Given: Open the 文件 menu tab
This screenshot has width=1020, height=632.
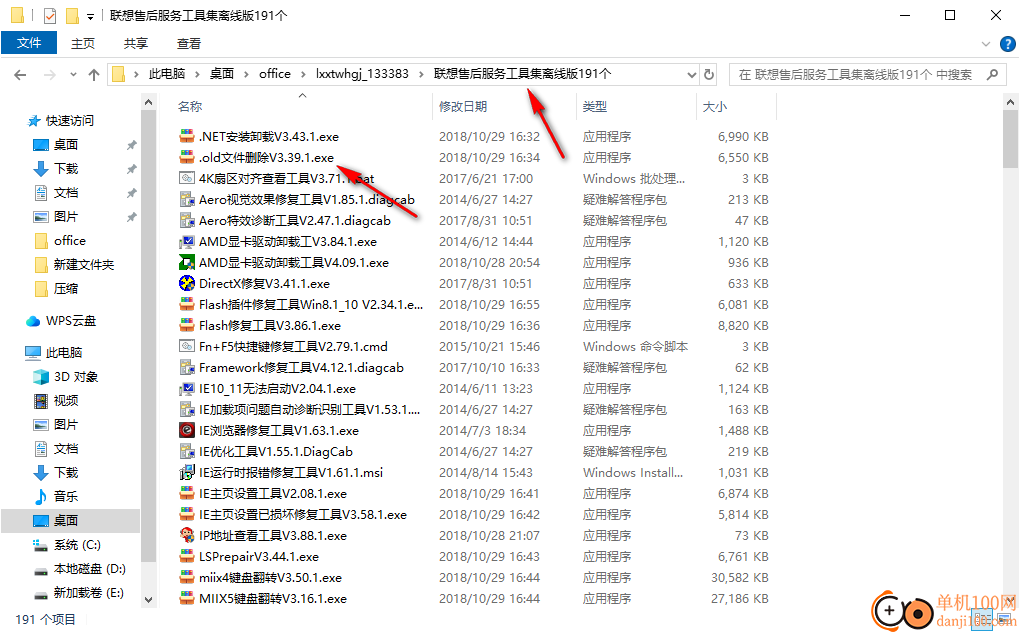Looking at the screenshot, I should point(29,43).
